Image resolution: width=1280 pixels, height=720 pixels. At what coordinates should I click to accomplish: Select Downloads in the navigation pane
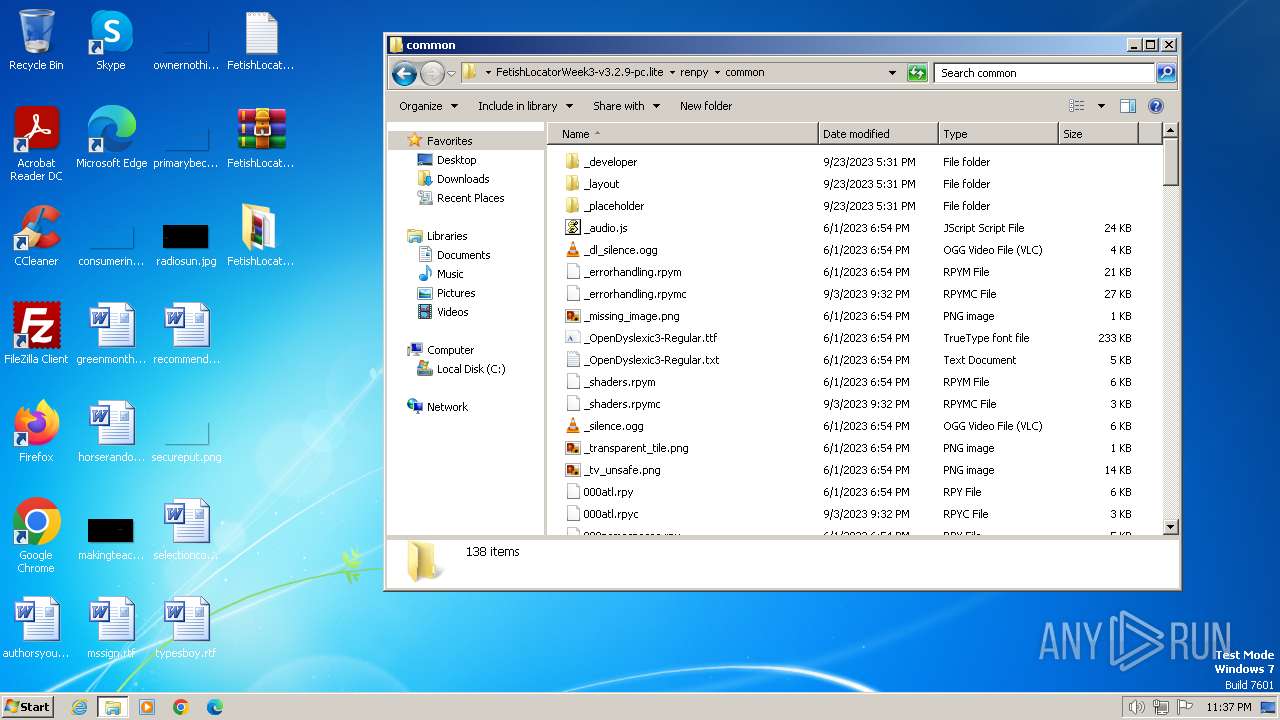click(463, 179)
